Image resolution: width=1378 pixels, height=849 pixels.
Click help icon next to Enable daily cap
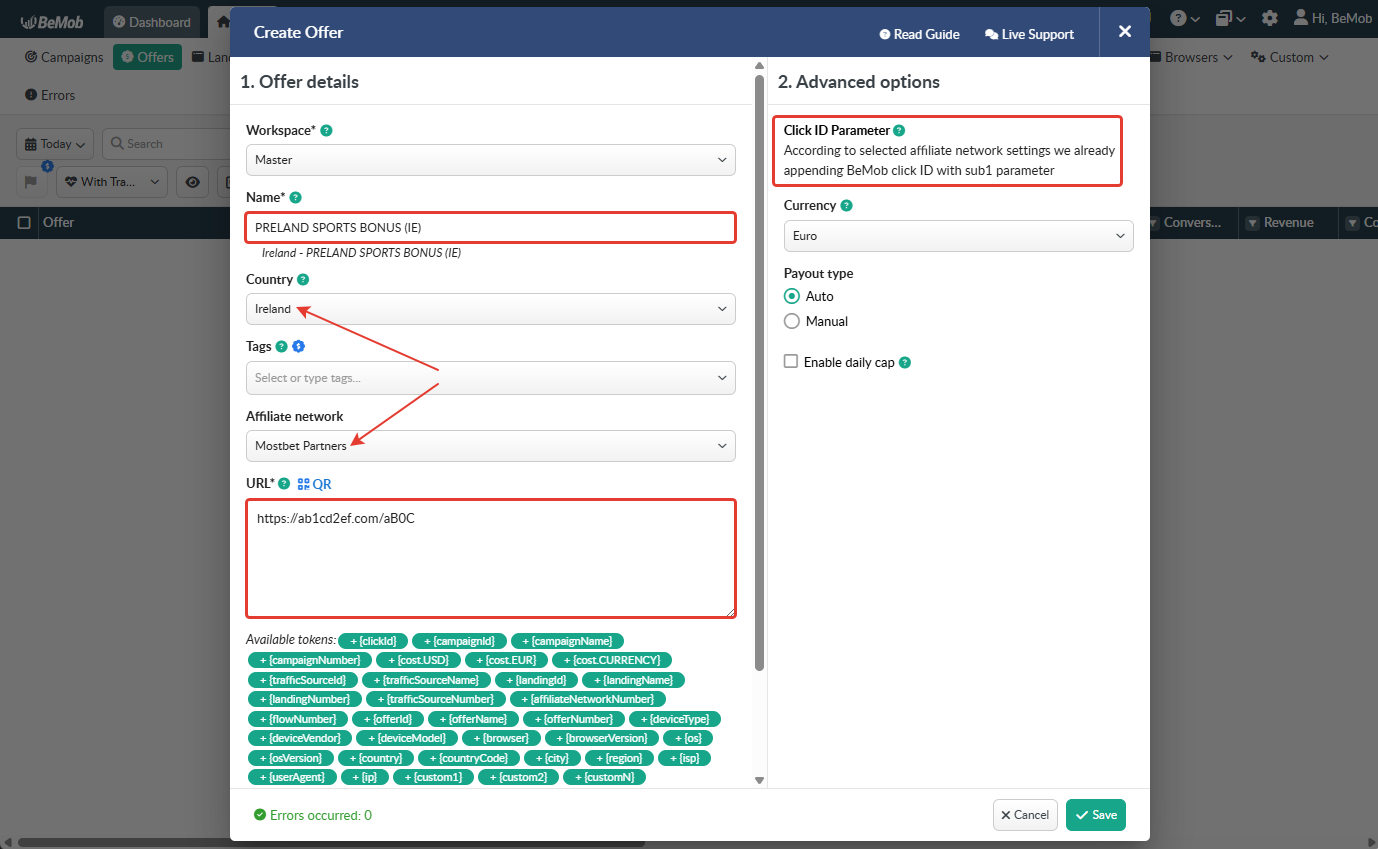click(x=905, y=363)
